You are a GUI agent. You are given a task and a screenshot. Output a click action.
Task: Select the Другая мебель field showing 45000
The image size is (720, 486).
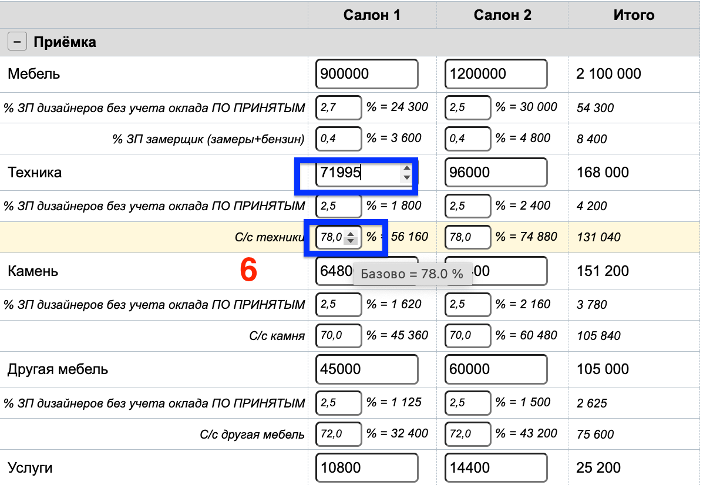[366, 369]
